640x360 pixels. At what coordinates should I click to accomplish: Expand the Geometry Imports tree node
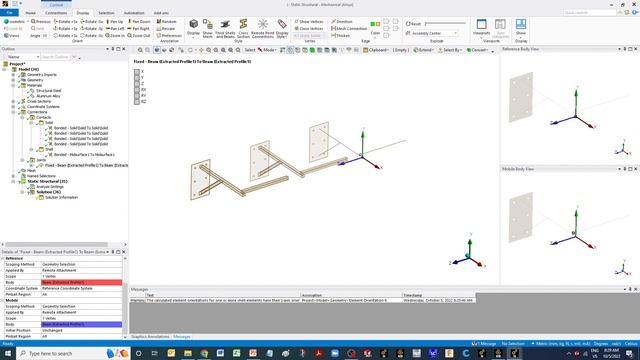[x=13, y=75]
